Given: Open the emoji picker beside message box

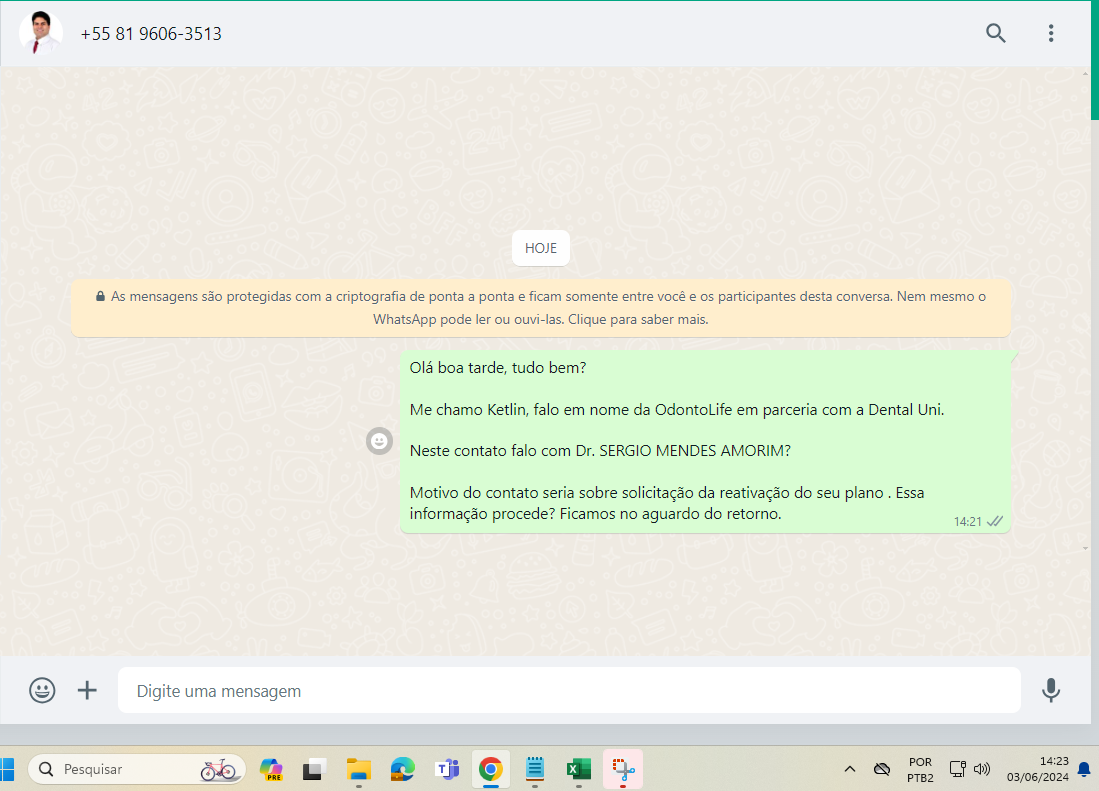Looking at the screenshot, I should tap(42, 690).
